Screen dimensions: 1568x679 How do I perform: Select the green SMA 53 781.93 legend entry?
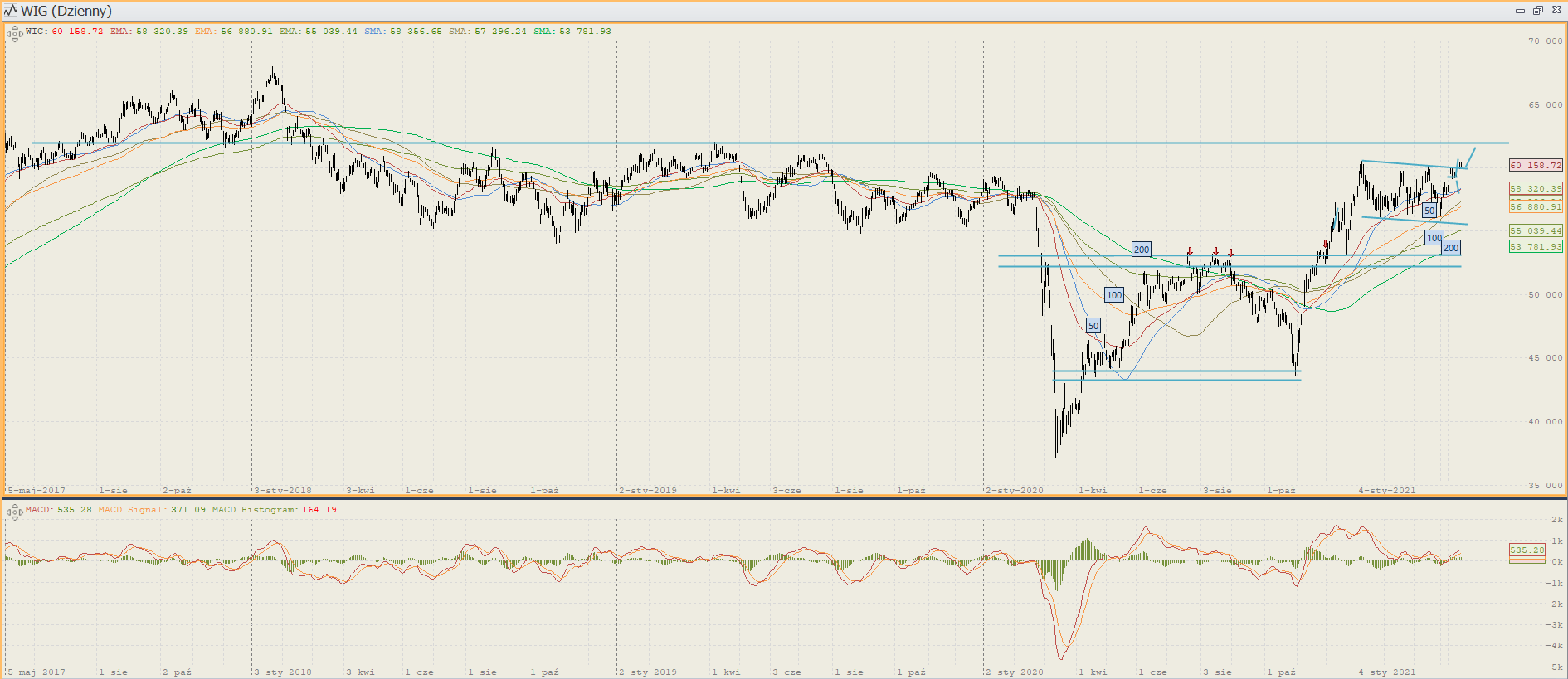(572, 32)
